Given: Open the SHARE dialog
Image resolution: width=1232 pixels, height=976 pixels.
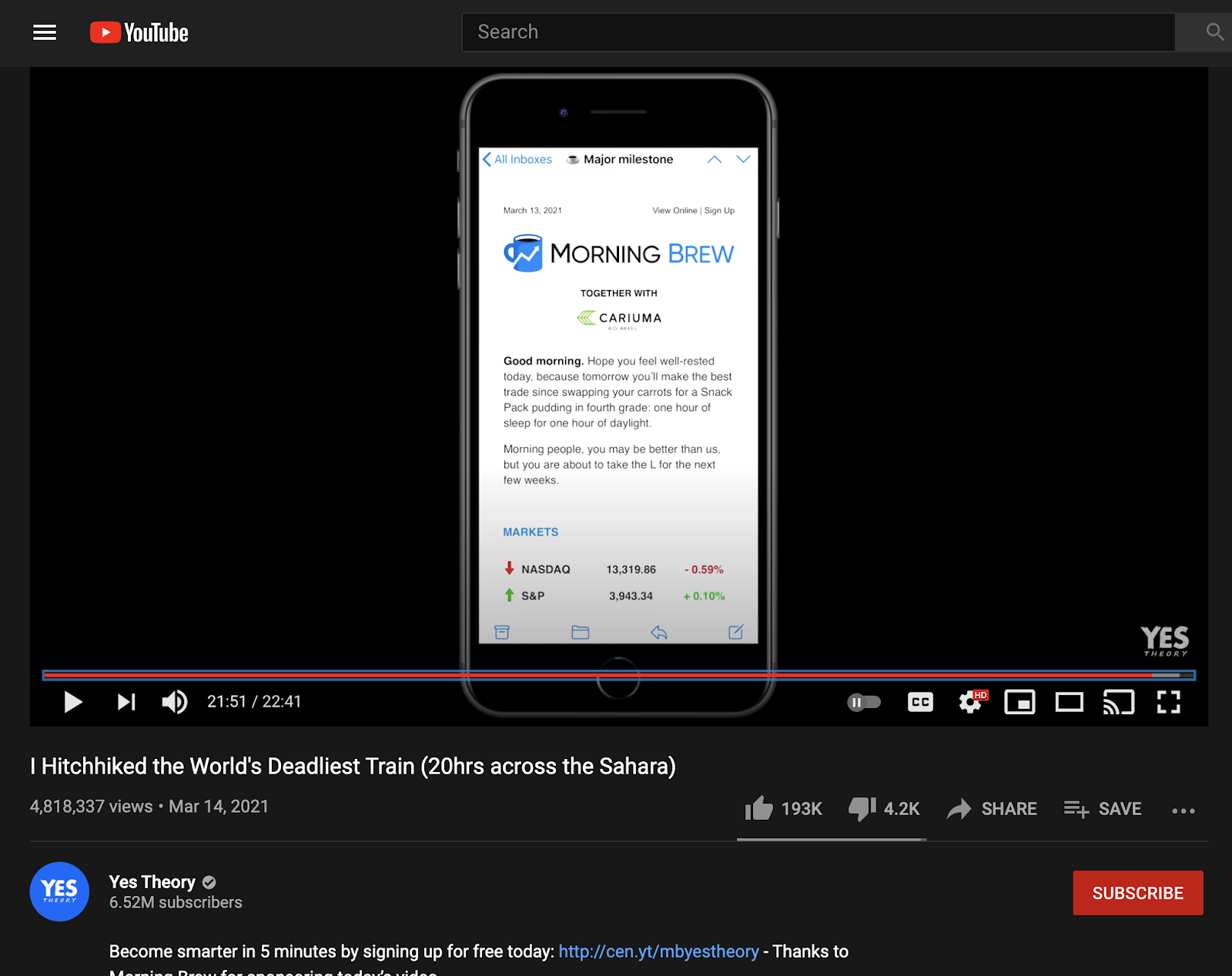Looking at the screenshot, I should pos(992,809).
